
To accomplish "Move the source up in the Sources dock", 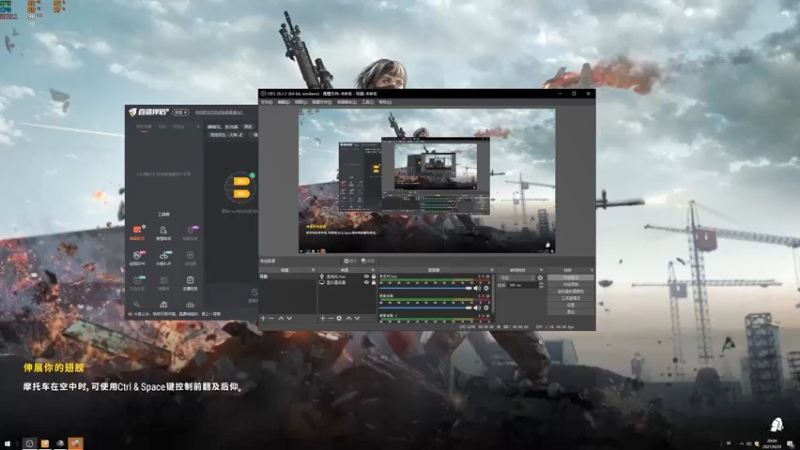I will point(349,318).
